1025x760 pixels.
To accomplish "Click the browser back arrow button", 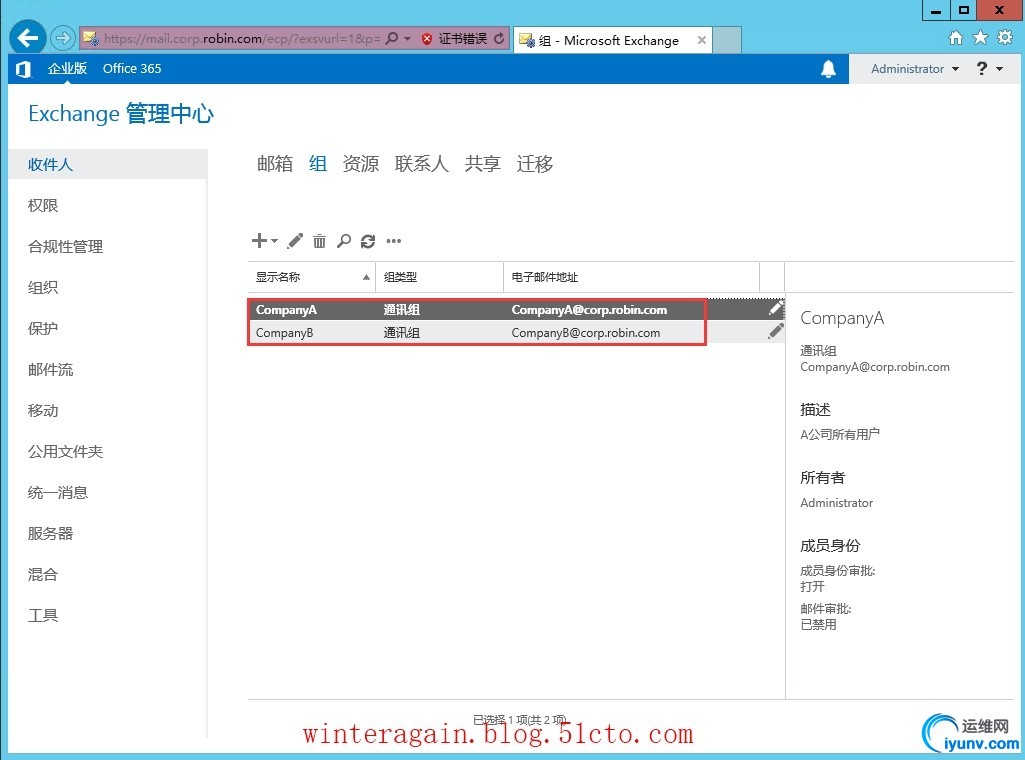I will [27, 38].
